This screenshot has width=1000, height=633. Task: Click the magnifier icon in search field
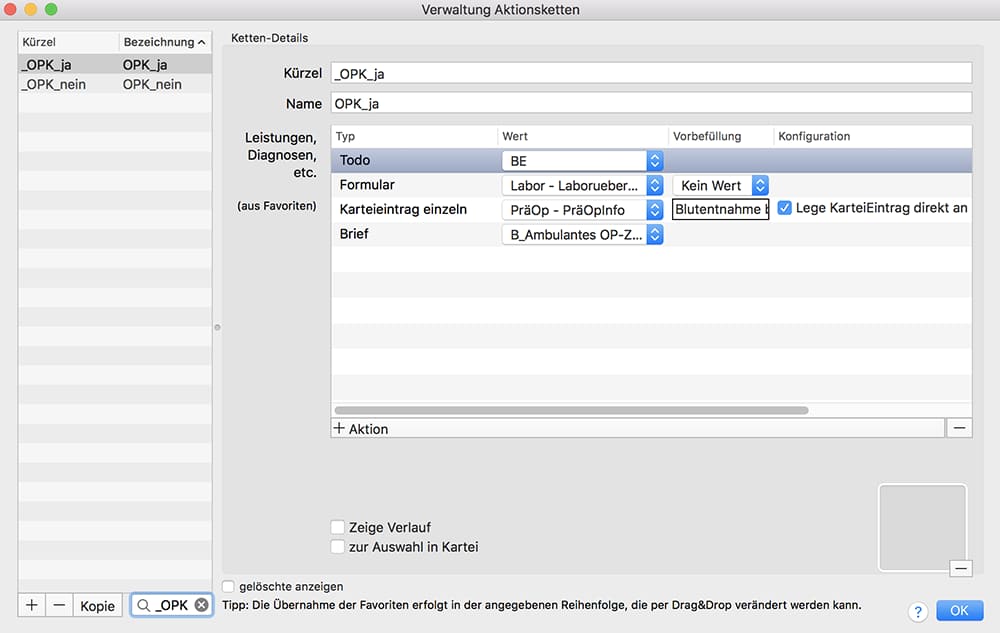coord(143,605)
